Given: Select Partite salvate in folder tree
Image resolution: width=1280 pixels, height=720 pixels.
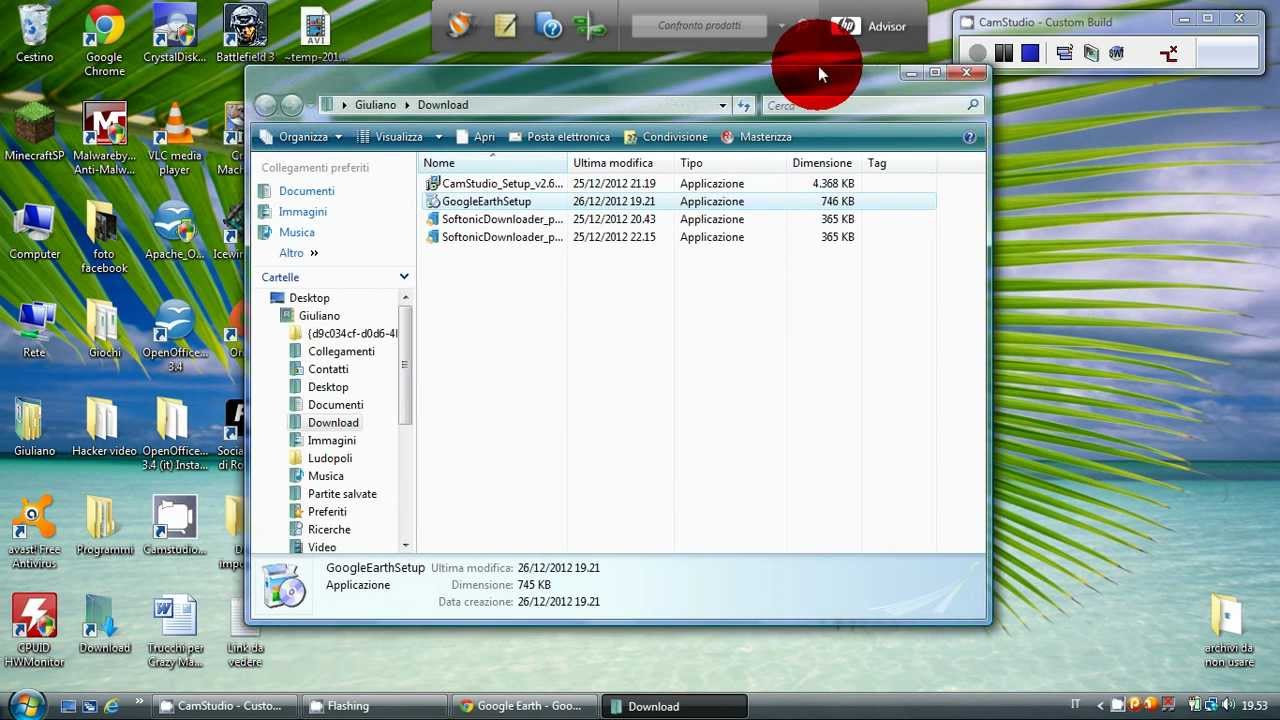Looking at the screenshot, I should coord(342,494).
